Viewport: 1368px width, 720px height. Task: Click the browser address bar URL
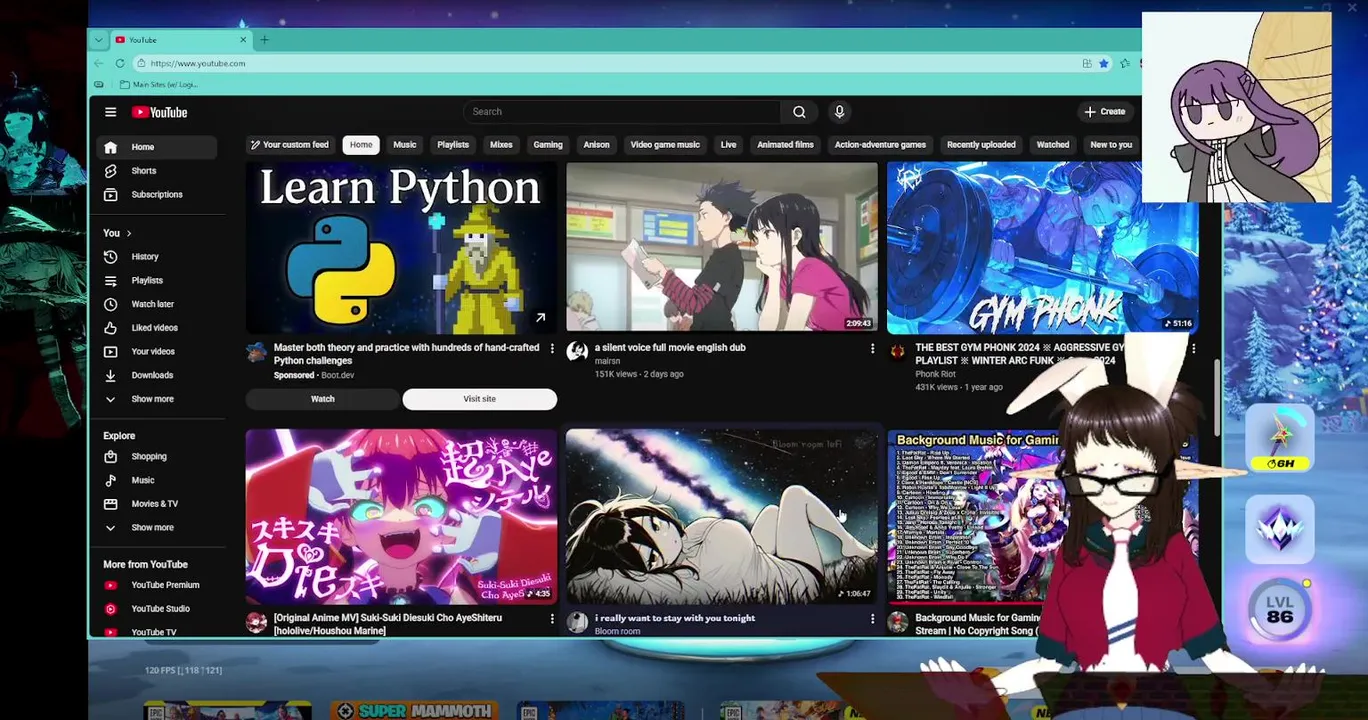coord(198,63)
